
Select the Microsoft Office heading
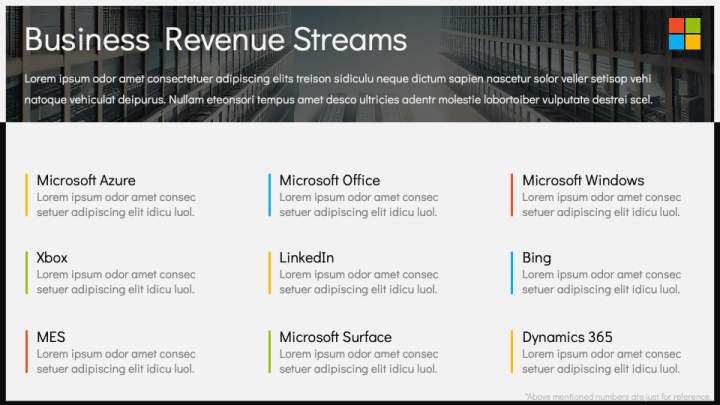point(330,180)
